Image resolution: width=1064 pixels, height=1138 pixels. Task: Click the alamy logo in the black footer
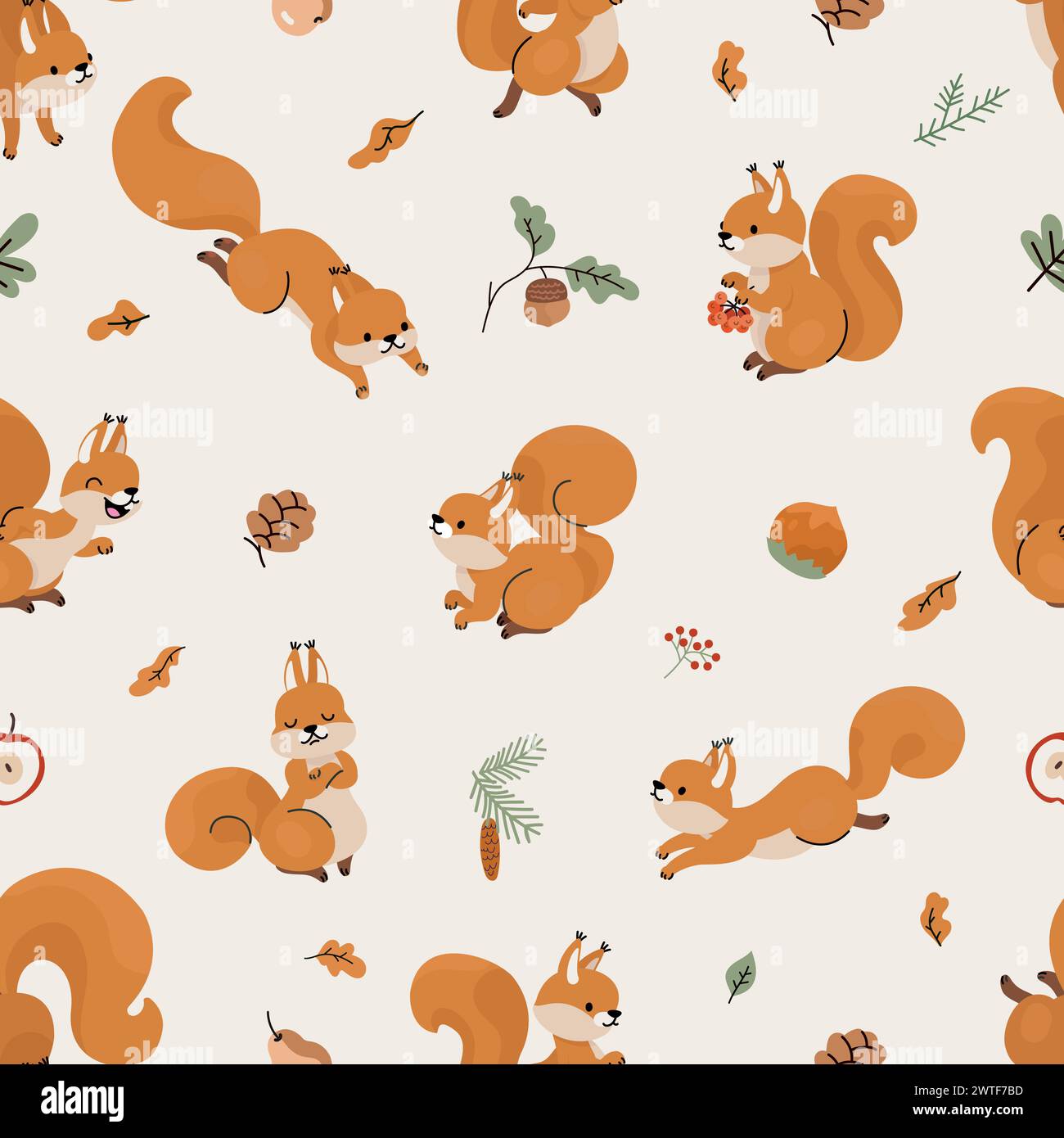(83, 1100)
